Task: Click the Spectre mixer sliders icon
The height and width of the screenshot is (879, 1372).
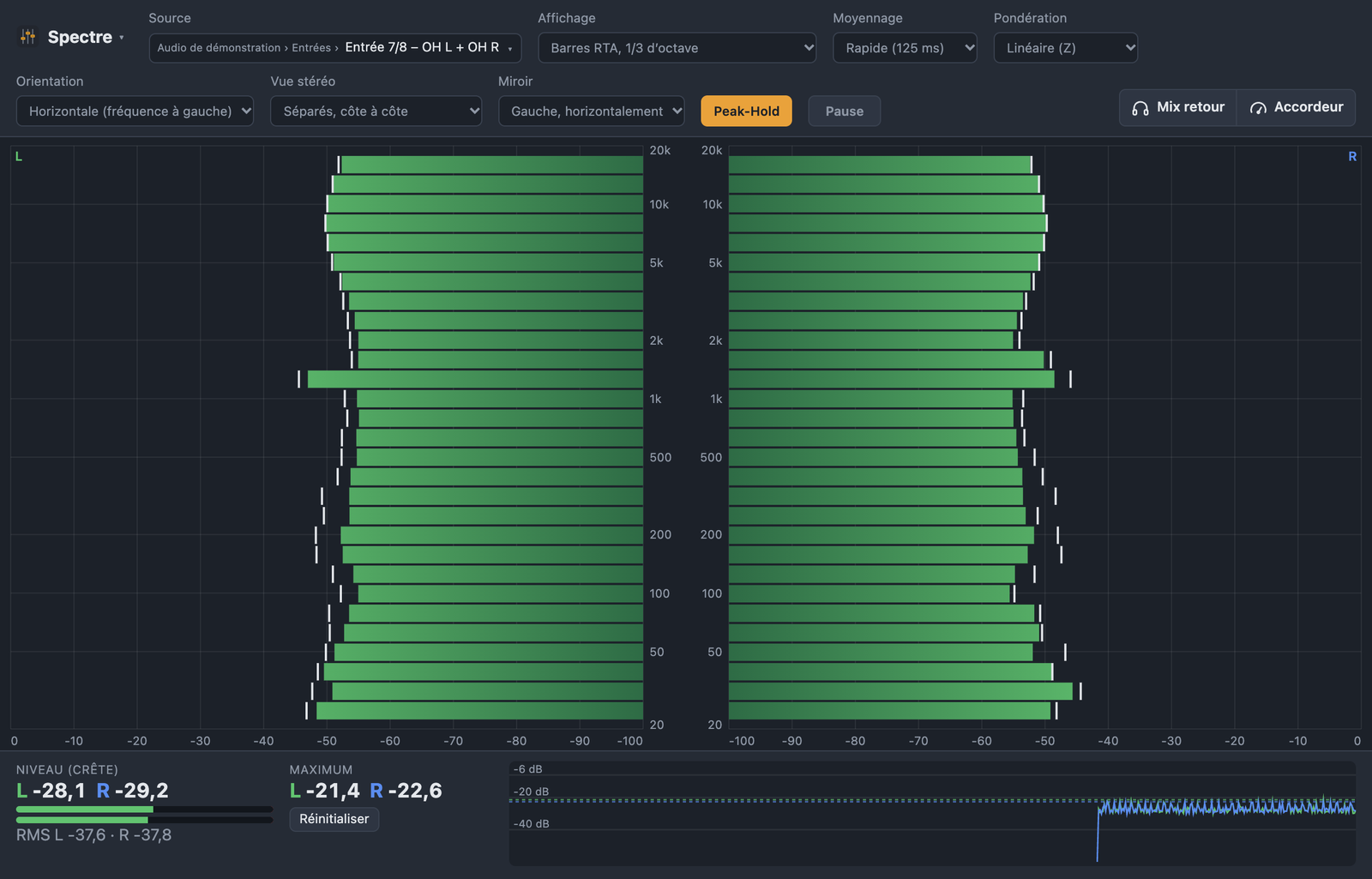Action: (x=28, y=36)
